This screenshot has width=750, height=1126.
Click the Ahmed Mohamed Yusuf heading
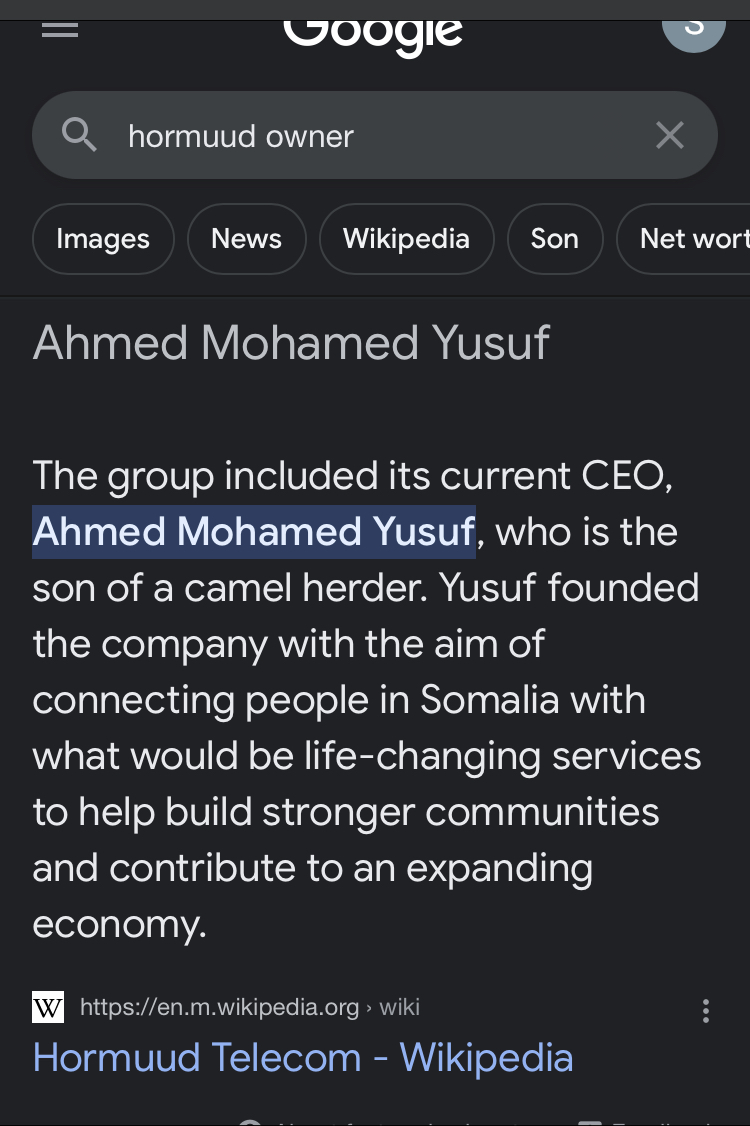(291, 343)
